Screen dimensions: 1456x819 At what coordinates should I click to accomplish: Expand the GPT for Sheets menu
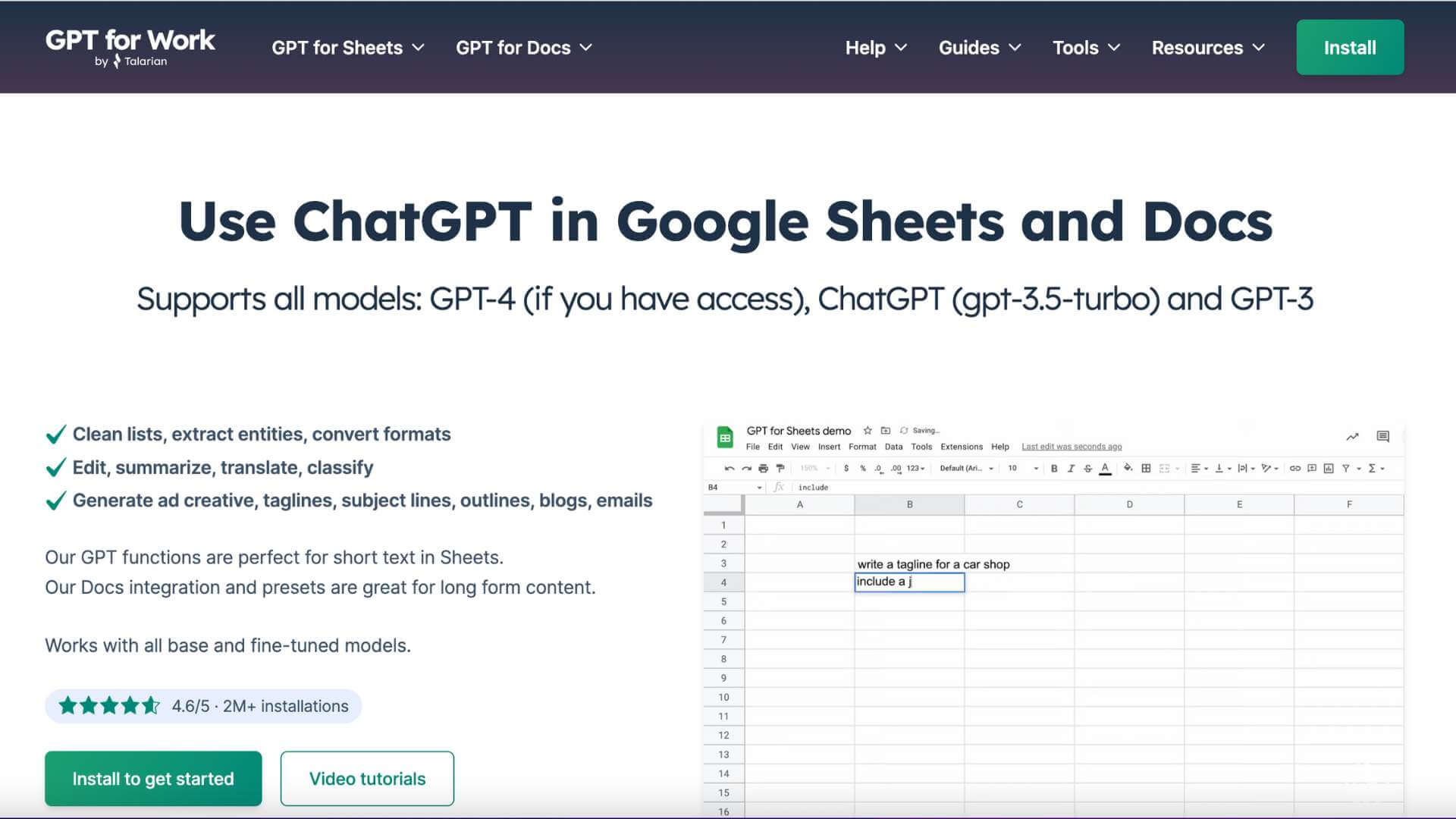point(348,48)
